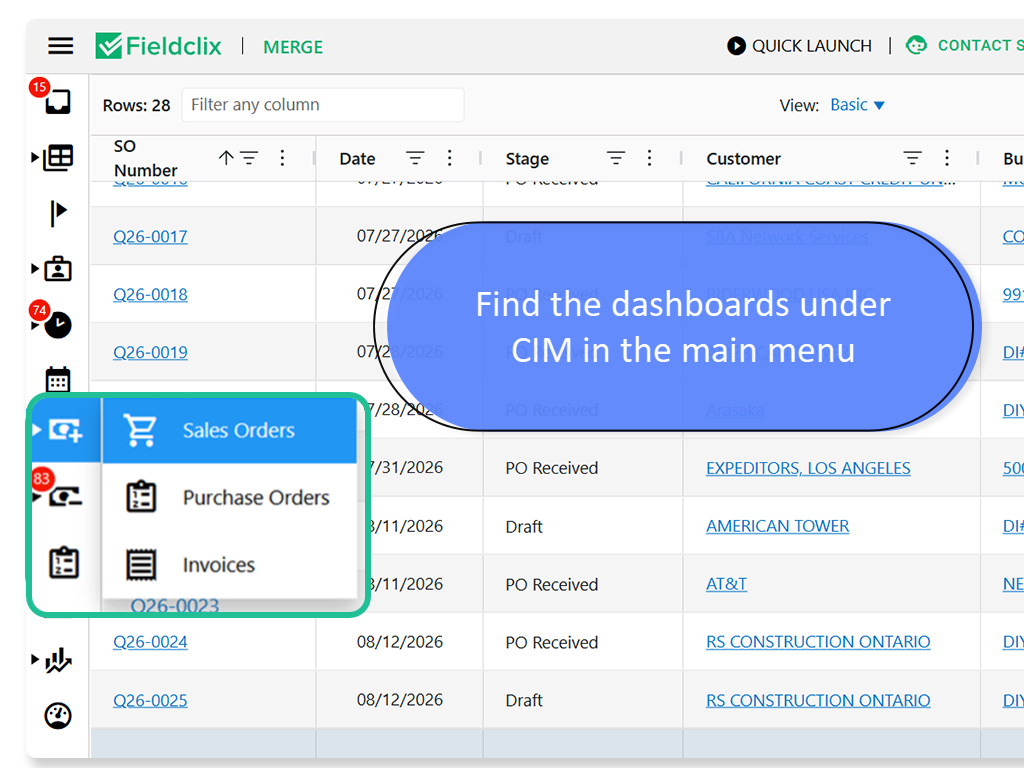Open SO Number column options menu

[282, 158]
